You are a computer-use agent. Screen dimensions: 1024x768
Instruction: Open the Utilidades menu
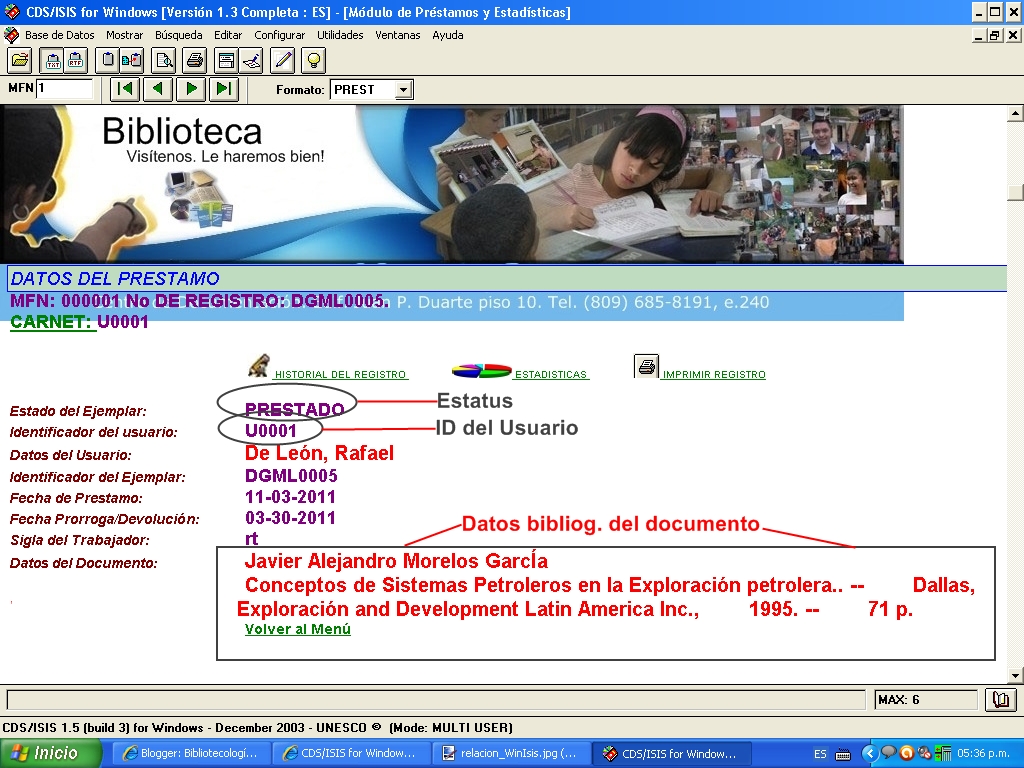pos(340,35)
